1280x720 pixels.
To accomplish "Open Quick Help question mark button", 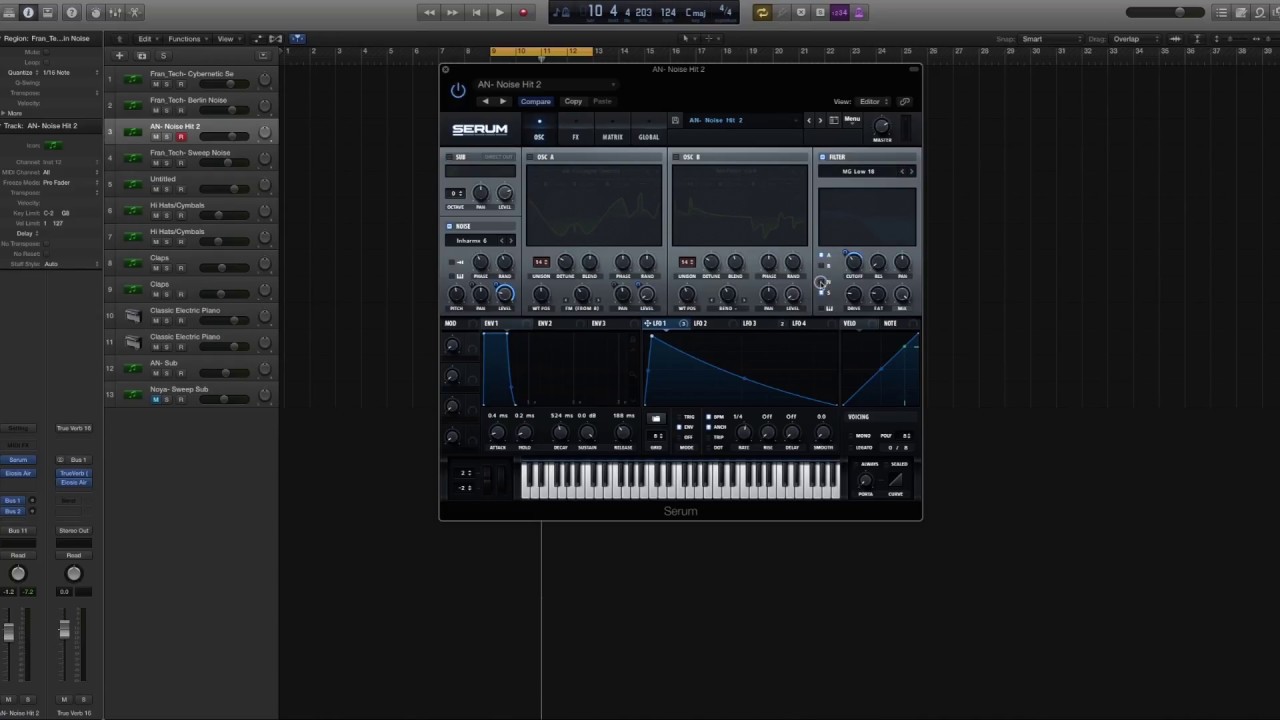I will coord(71,12).
